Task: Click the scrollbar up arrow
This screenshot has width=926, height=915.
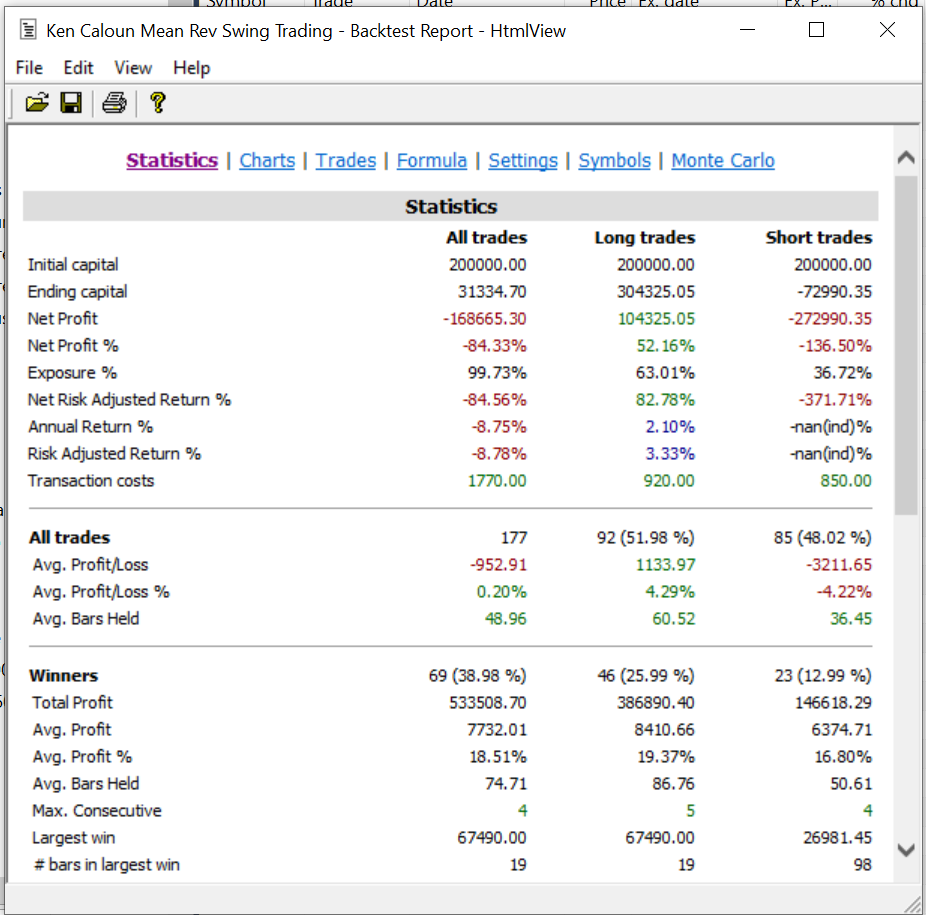Action: (906, 157)
